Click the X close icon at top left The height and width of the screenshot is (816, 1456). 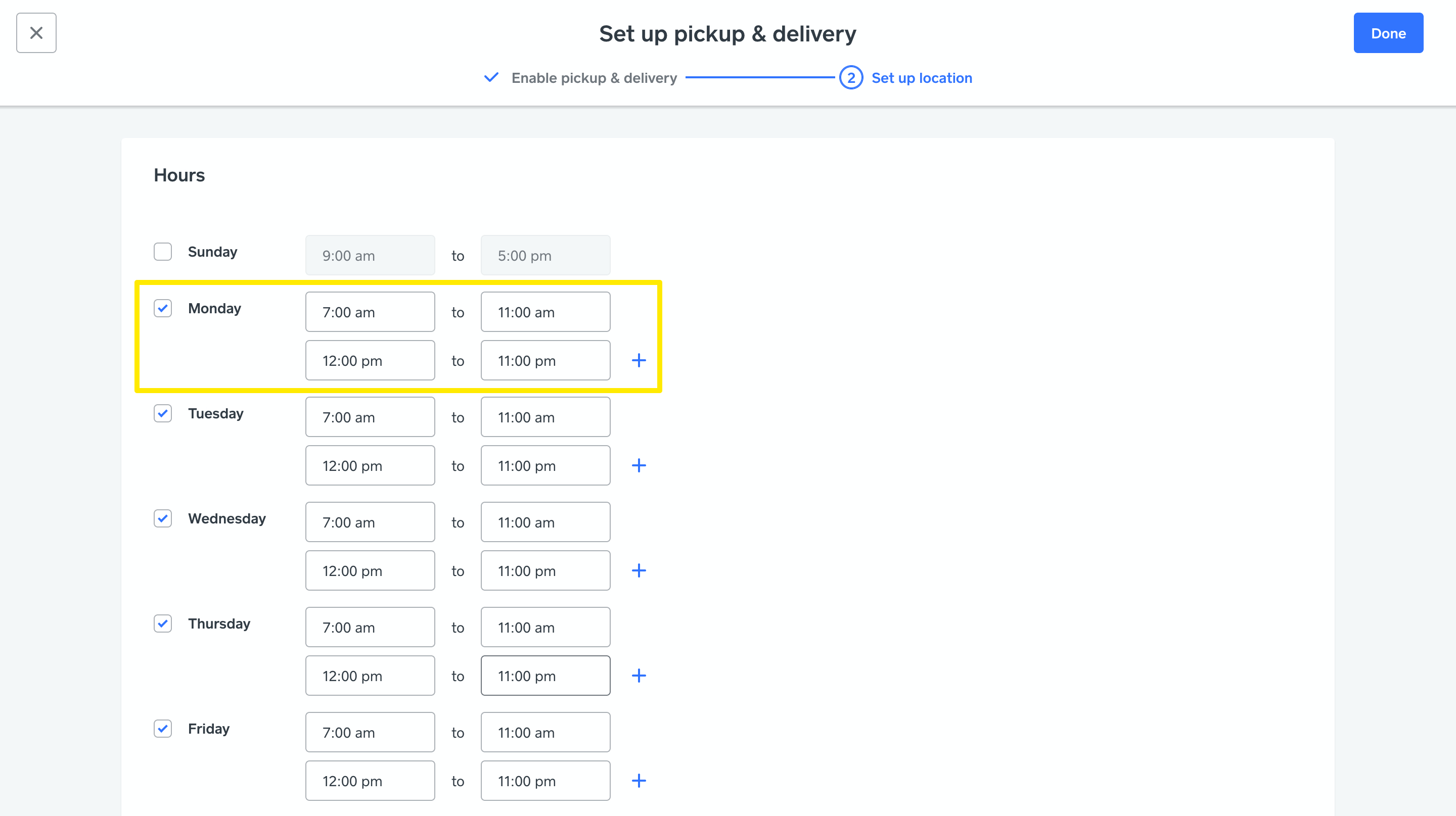click(36, 33)
